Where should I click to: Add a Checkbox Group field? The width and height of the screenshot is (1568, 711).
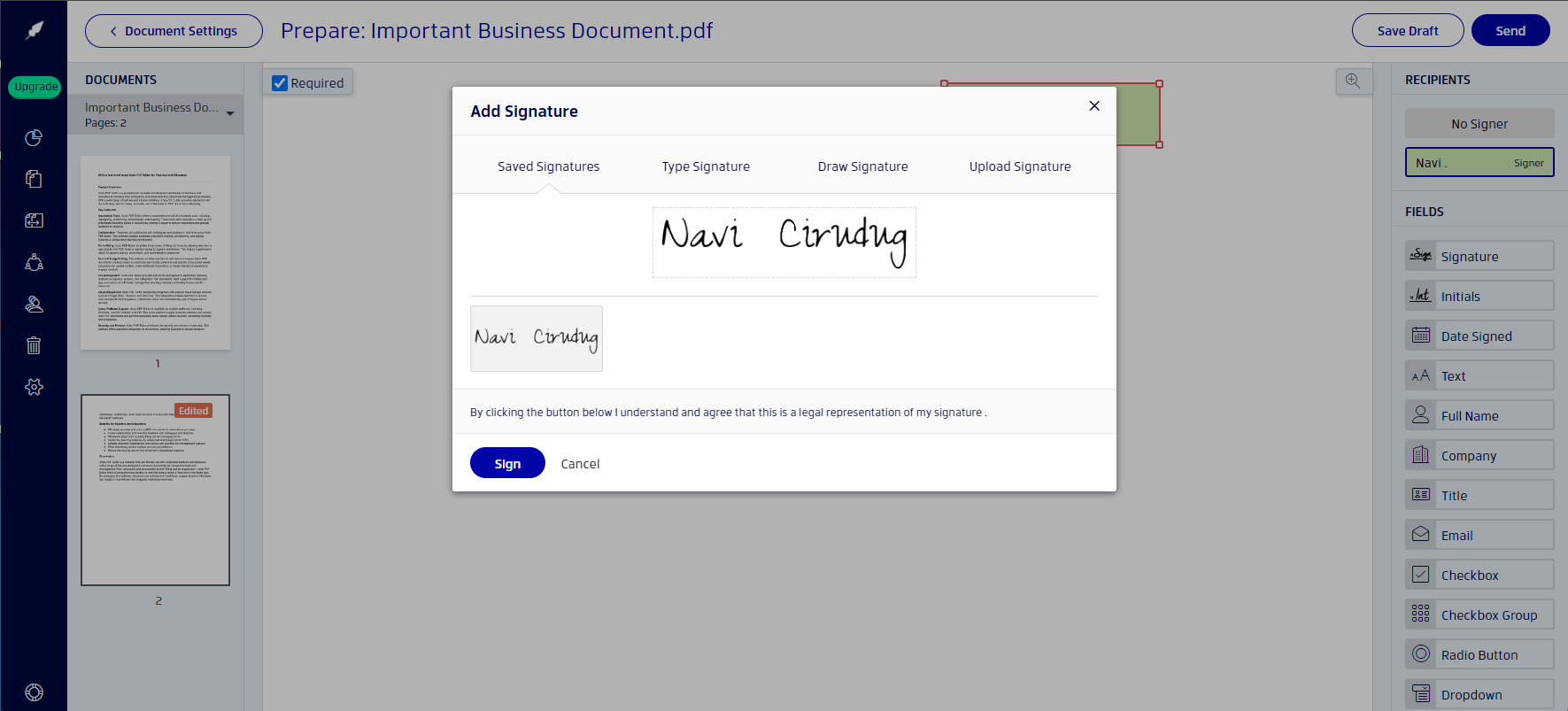point(1479,614)
